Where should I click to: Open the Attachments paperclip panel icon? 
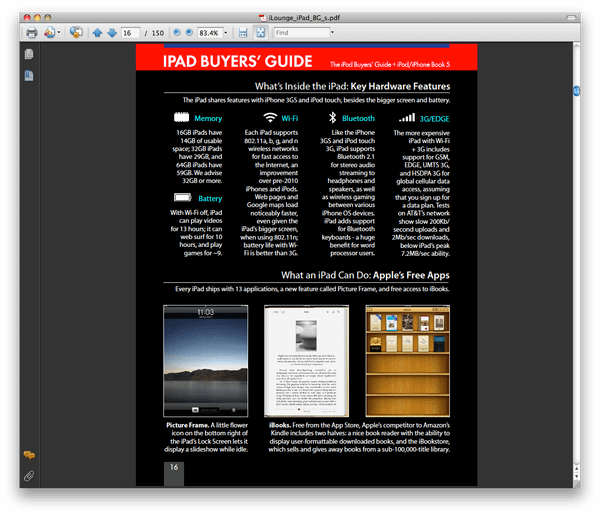coord(29,476)
